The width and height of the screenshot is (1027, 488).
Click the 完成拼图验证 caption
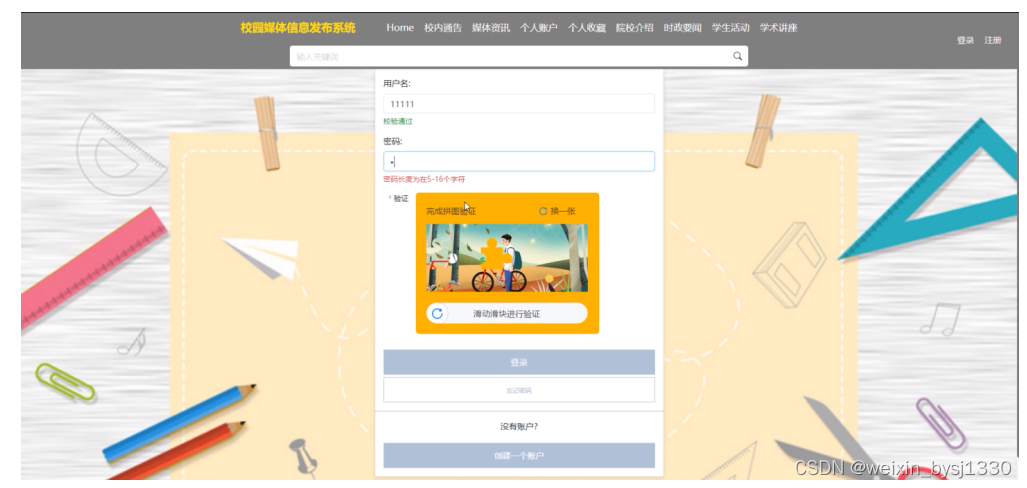coord(451,211)
